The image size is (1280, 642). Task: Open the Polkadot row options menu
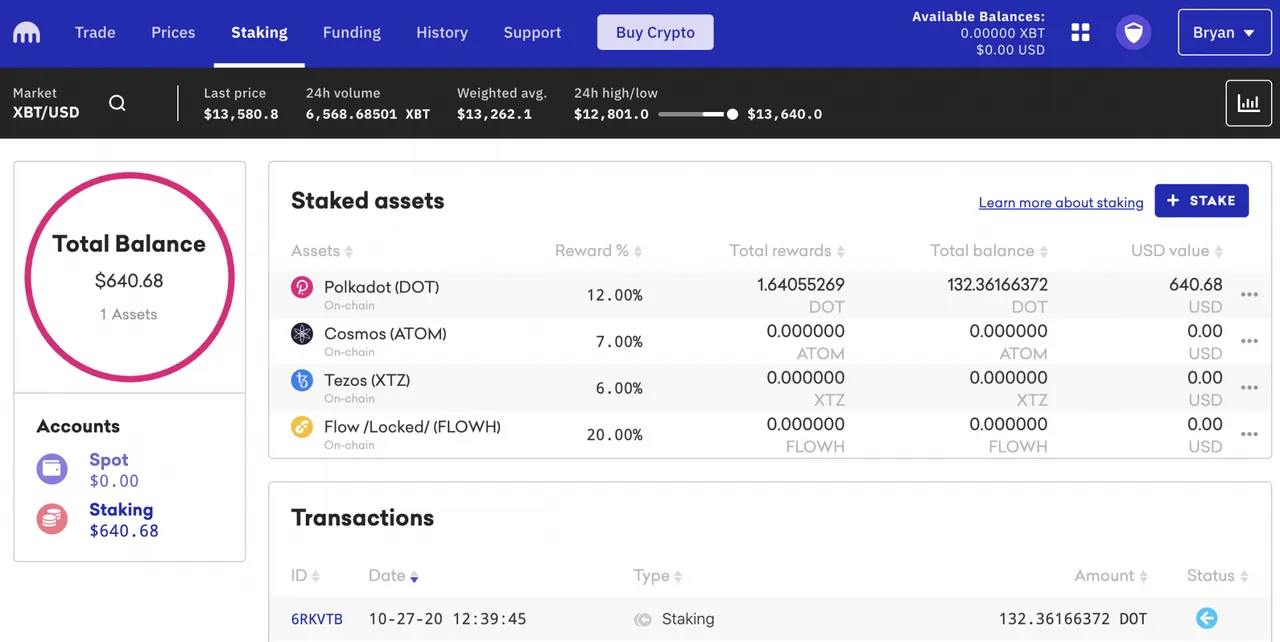[x=1248, y=295]
